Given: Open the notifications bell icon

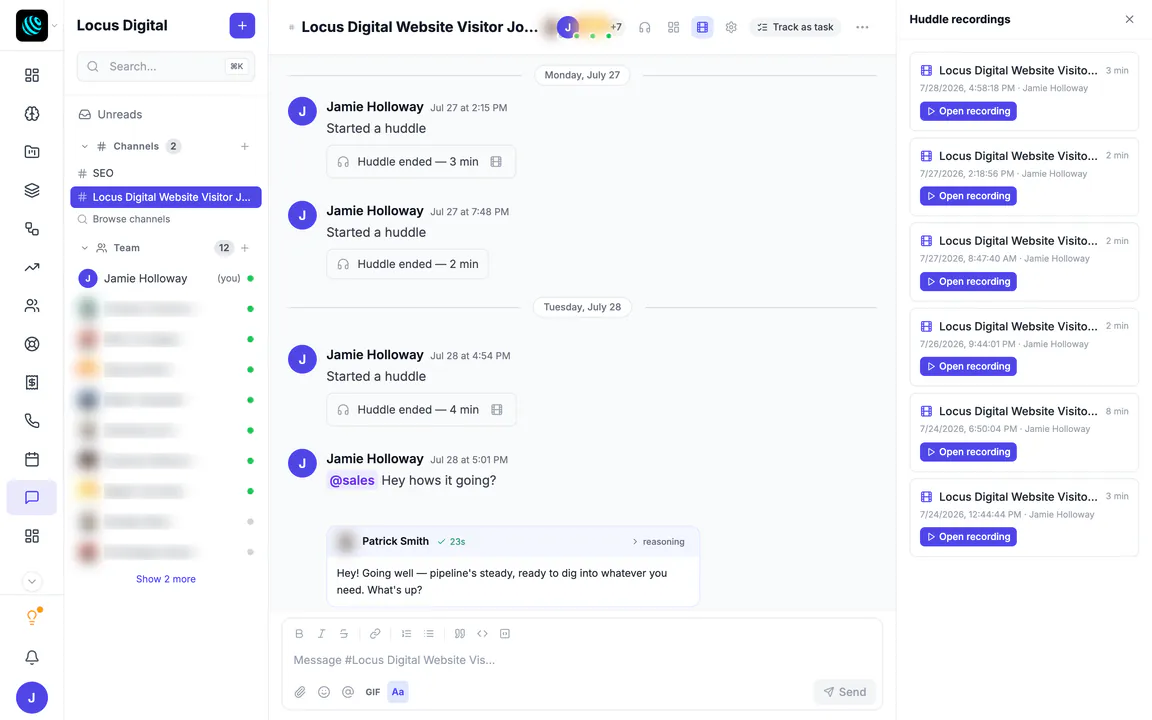Looking at the screenshot, I should click(x=32, y=657).
